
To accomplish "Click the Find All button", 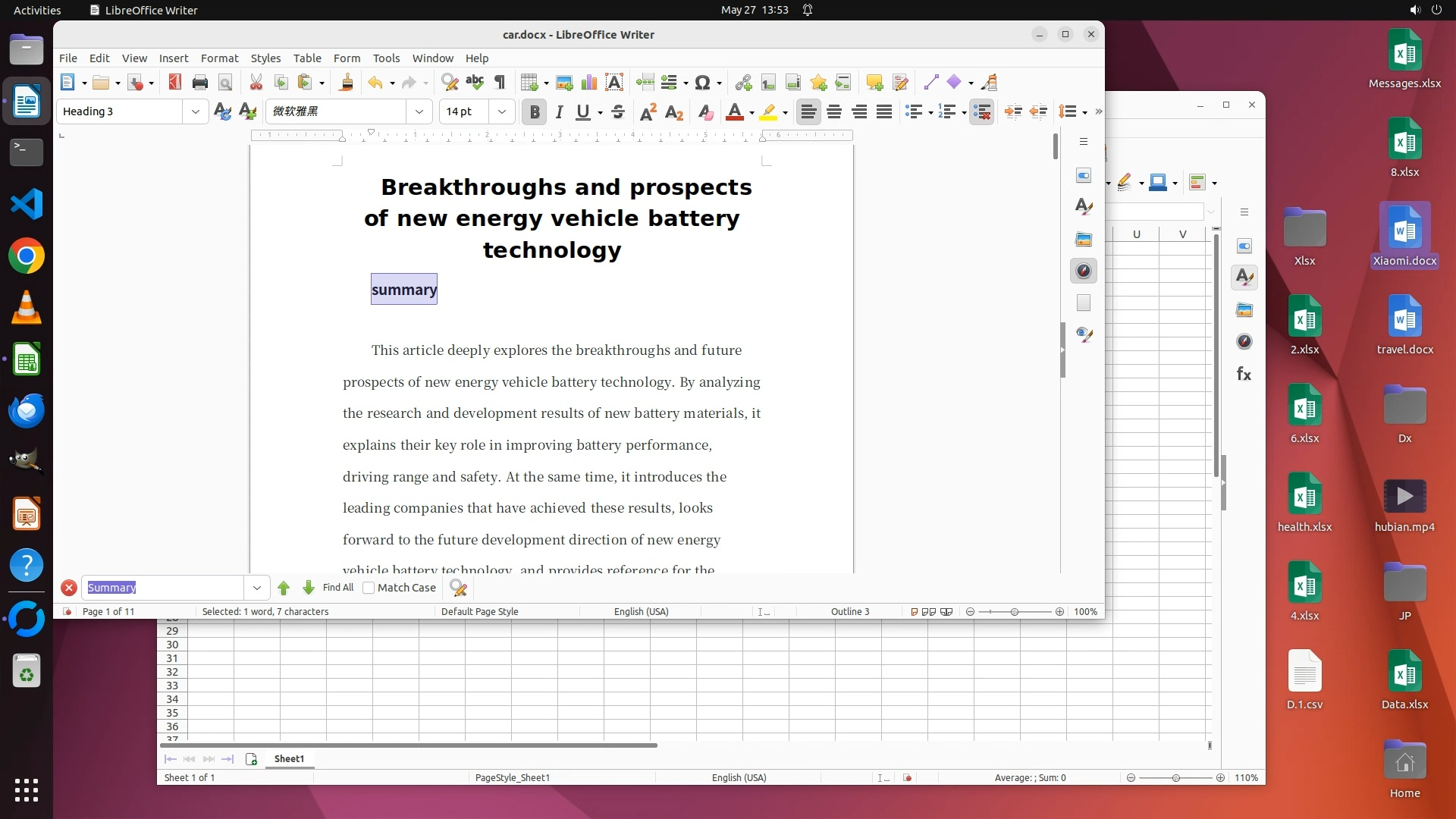I will pyautogui.click(x=338, y=588).
